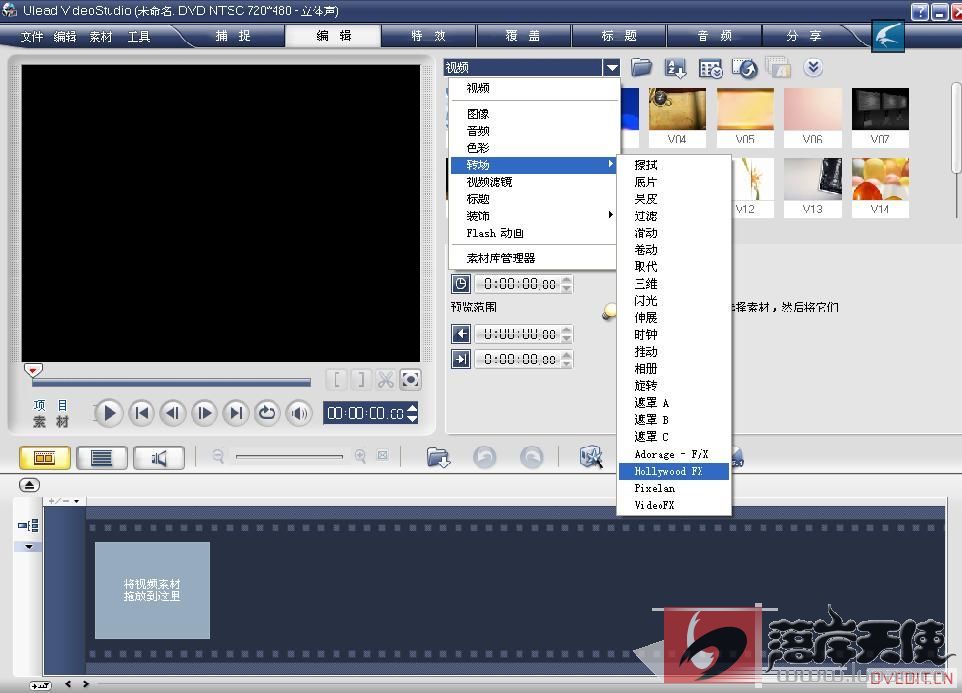Switch to Timeline view
The width and height of the screenshot is (962, 693).
102,458
